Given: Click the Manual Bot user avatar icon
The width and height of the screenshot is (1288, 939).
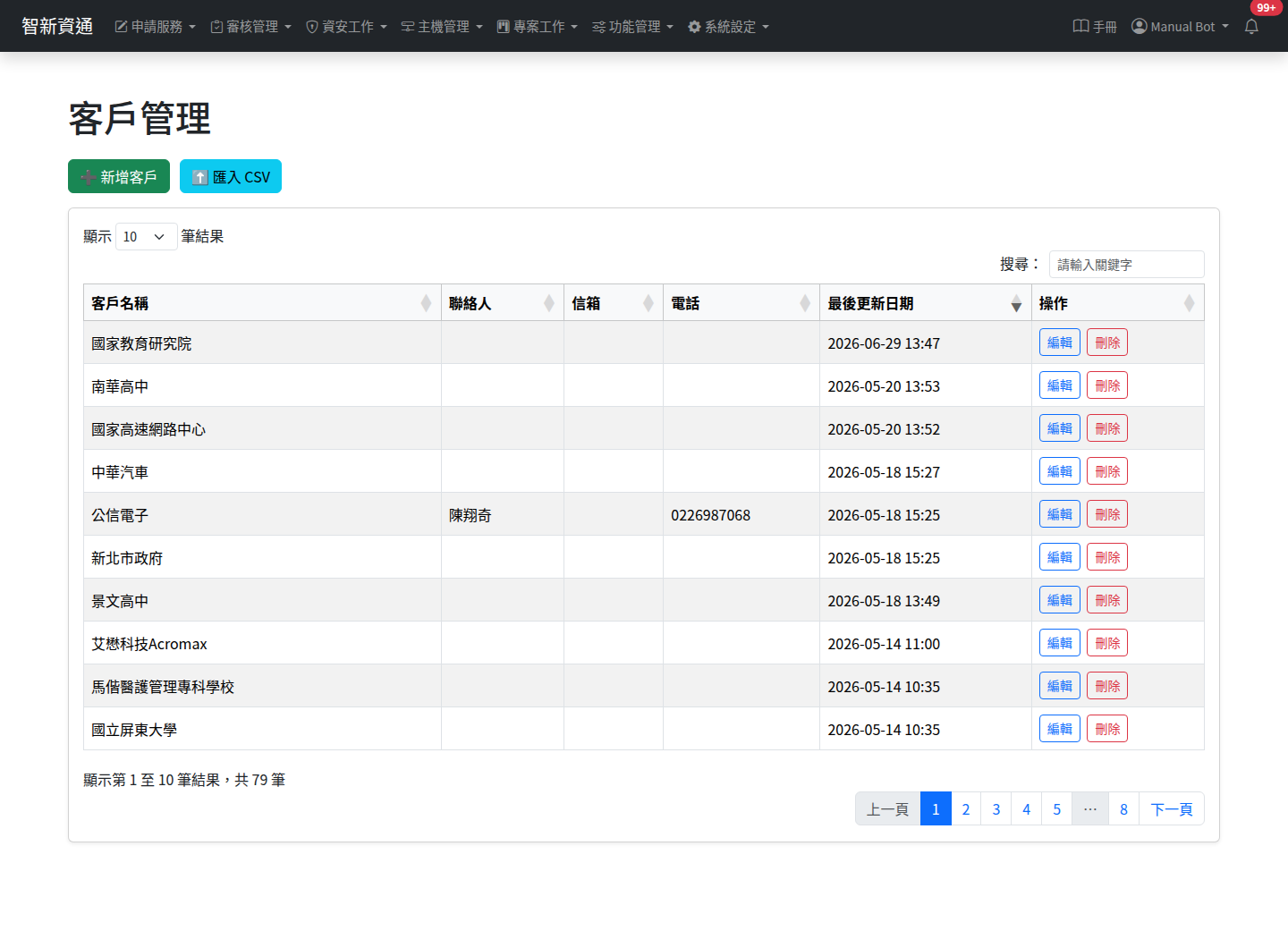Looking at the screenshot, I should point(1139,27).
